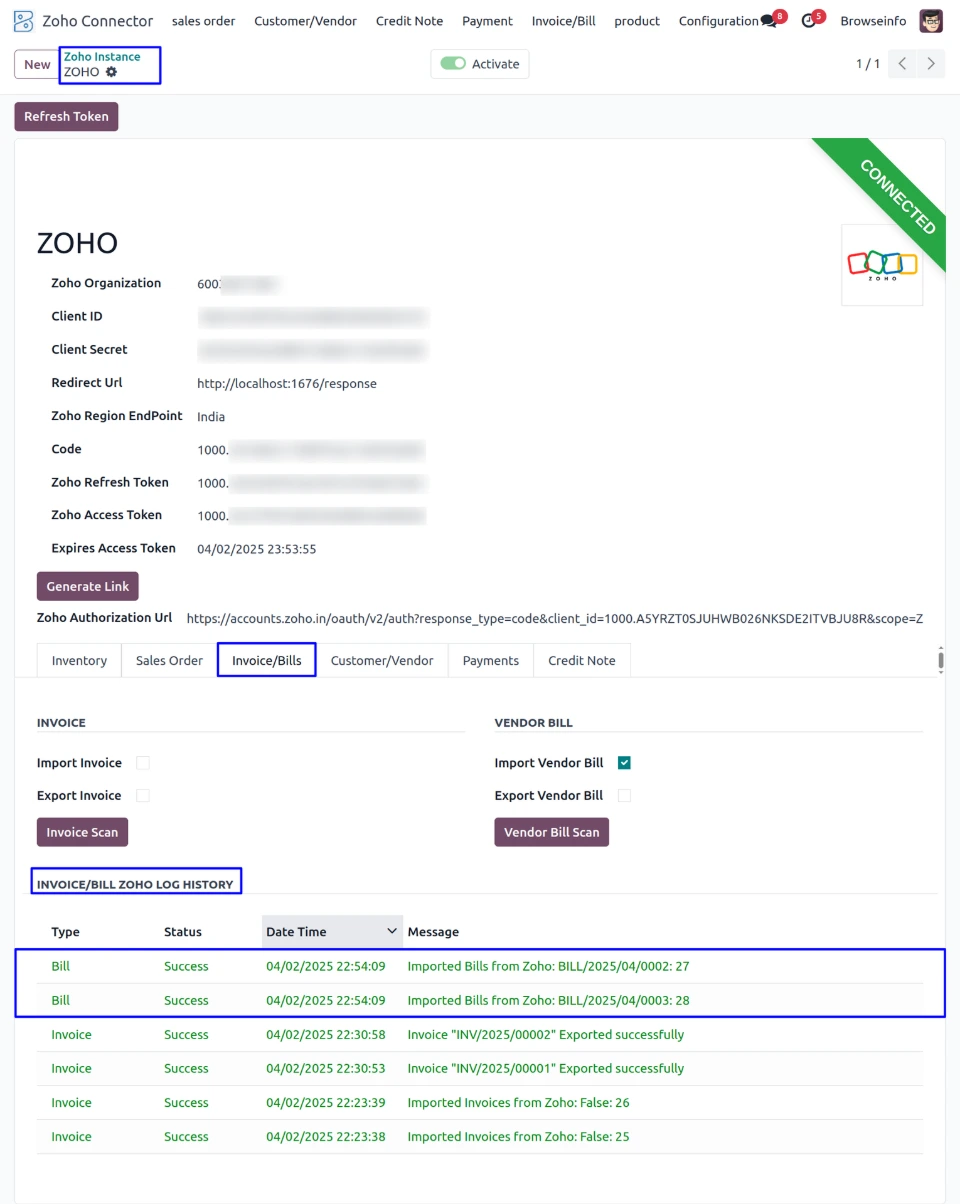Open the Customer/Vendor top menu
The image size is (960, 1204).
point(305,21)
